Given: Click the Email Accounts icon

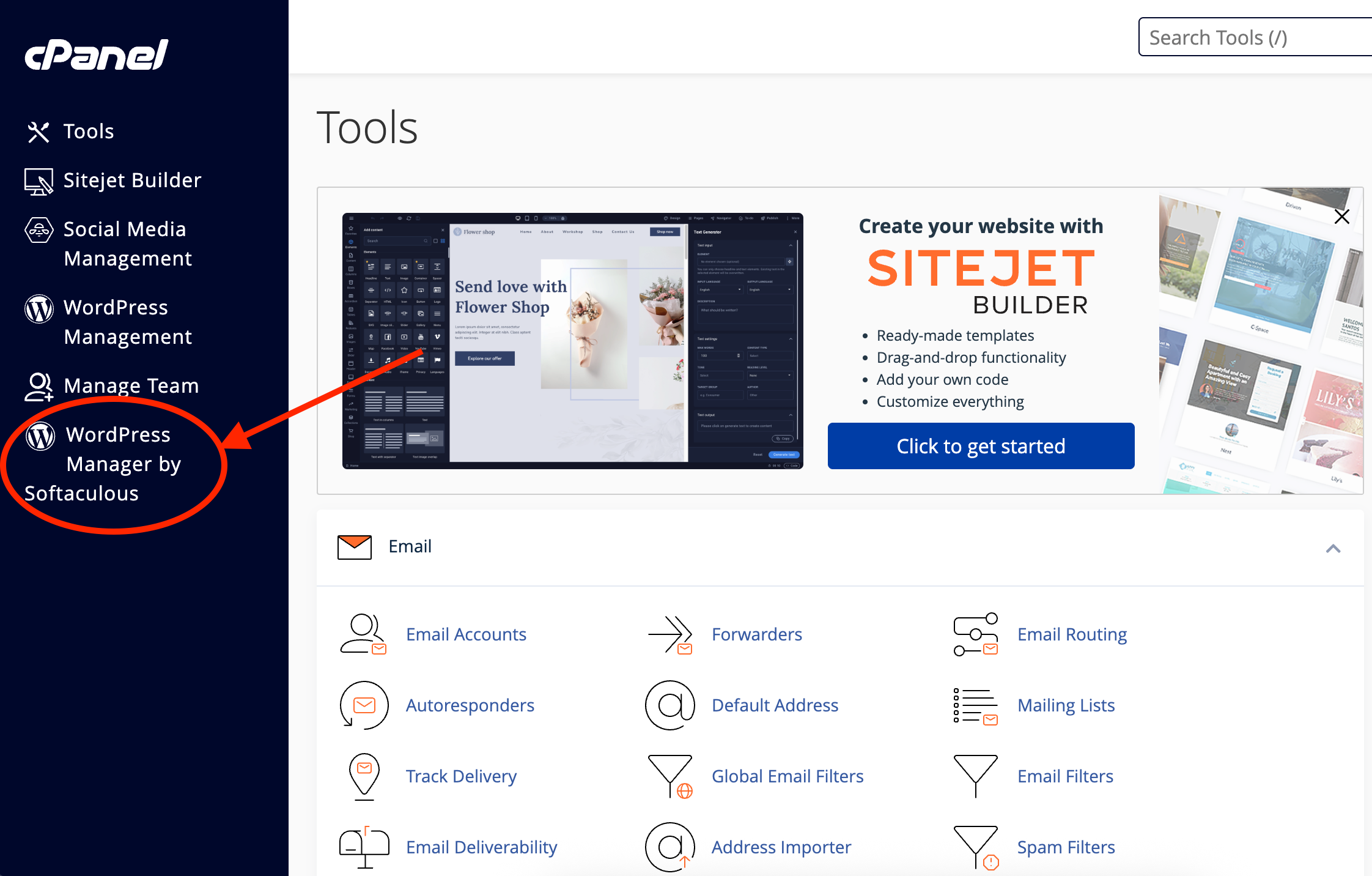Looking at the screenshot, I should 363,634.
